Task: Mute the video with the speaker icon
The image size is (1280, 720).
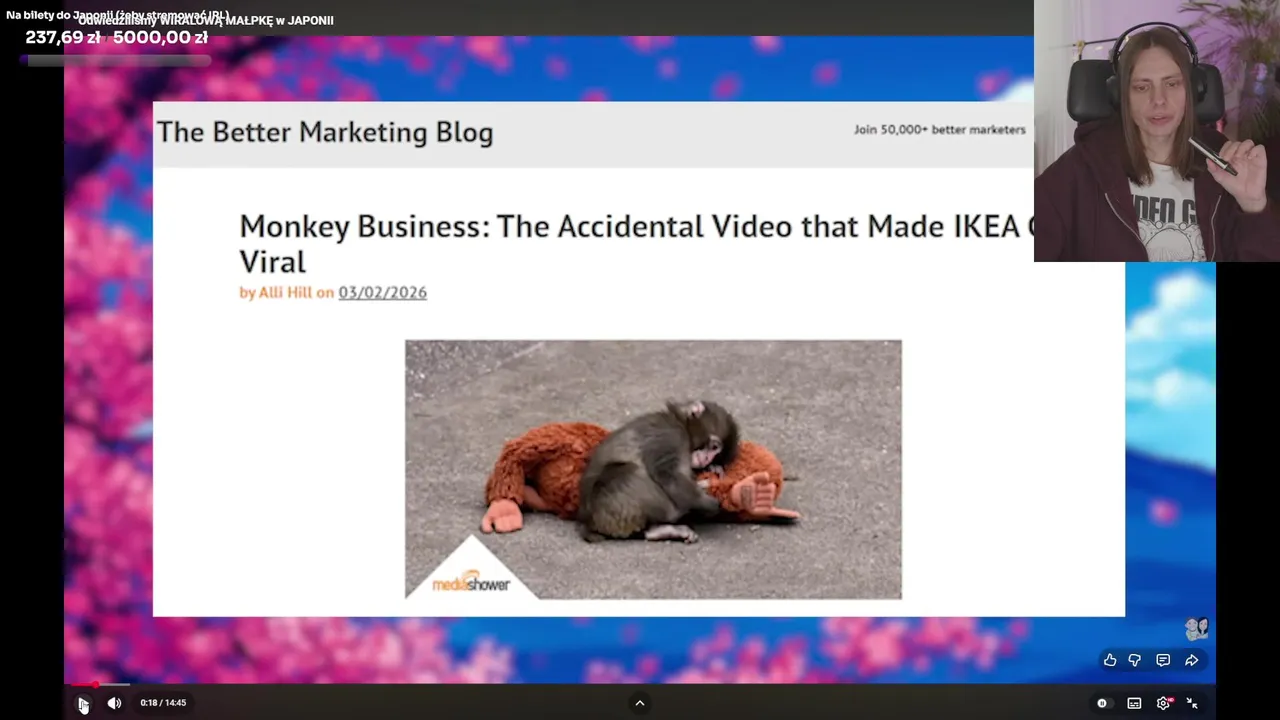Action: tap(114, 703)
